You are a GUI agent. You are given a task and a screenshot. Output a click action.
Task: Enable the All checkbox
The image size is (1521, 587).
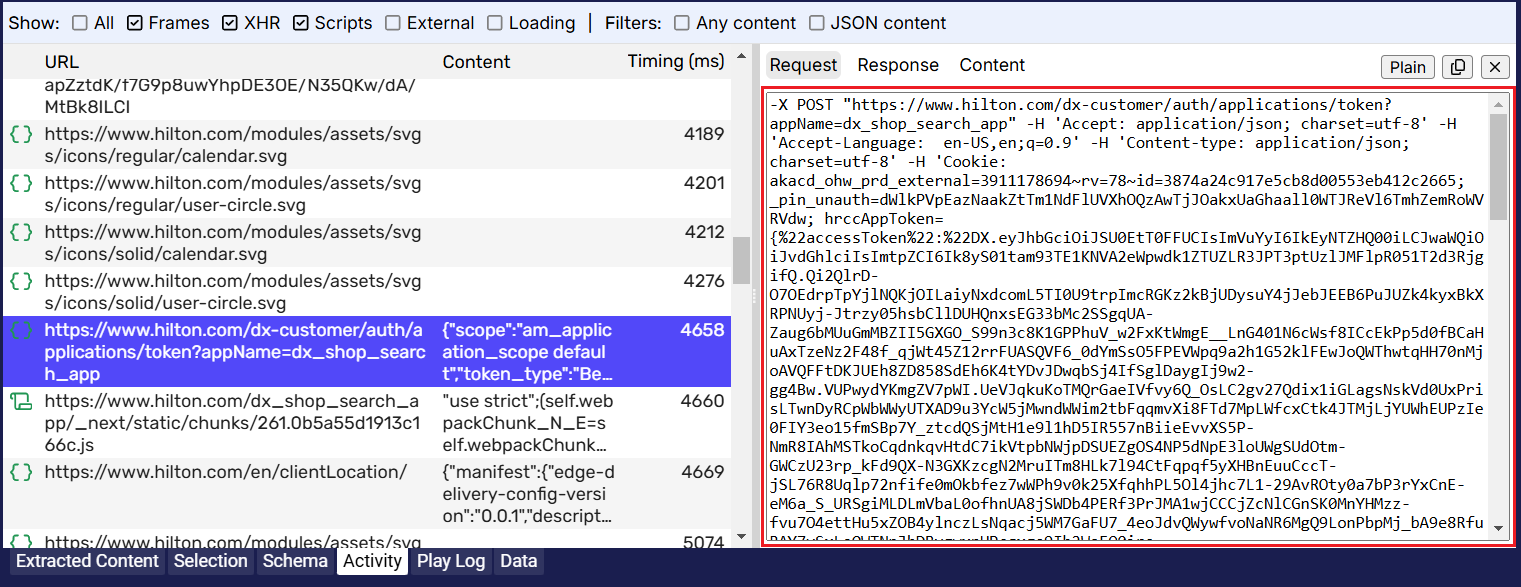tap(80, 23)
